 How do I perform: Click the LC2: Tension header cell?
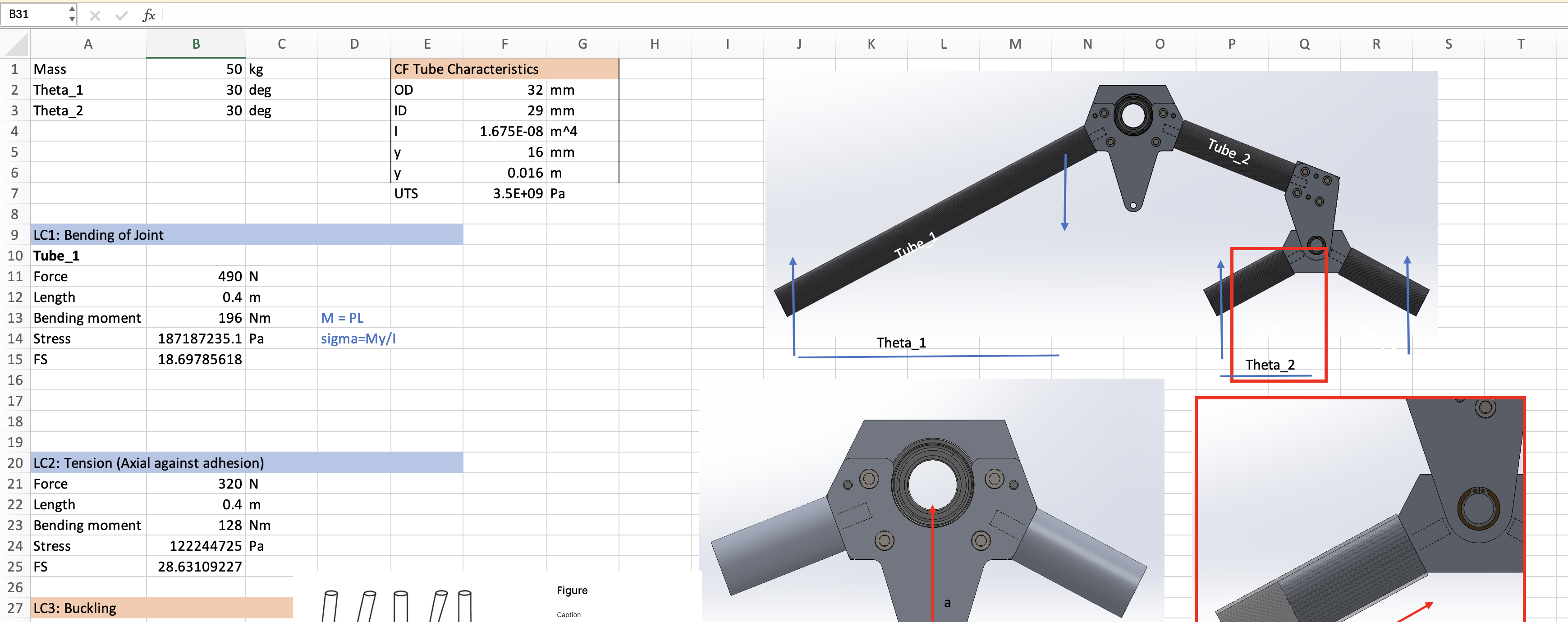pyautogui.click(x=247, y=462)
